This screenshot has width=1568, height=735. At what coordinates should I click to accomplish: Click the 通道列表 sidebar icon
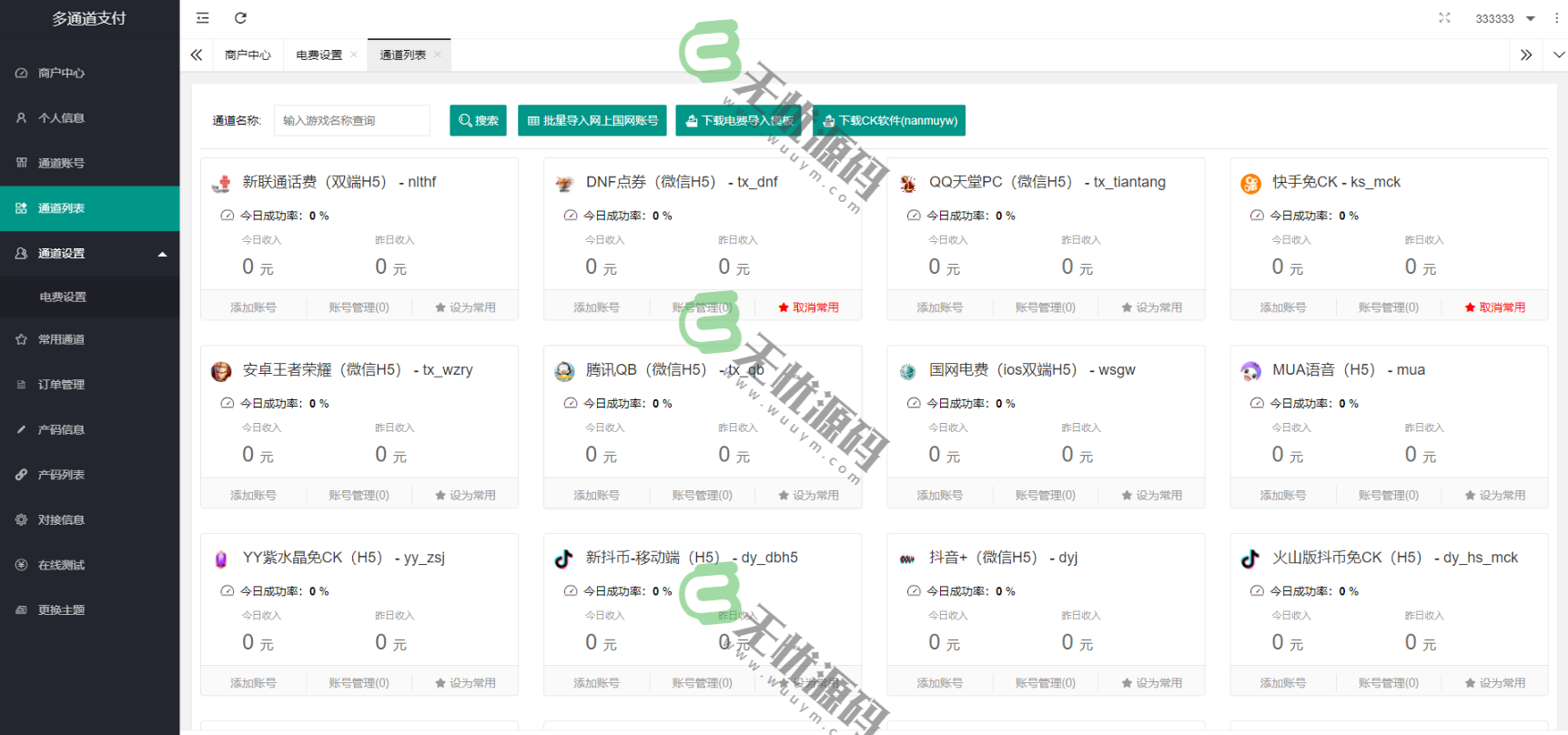pyautogui.click(x=21, y=208)
